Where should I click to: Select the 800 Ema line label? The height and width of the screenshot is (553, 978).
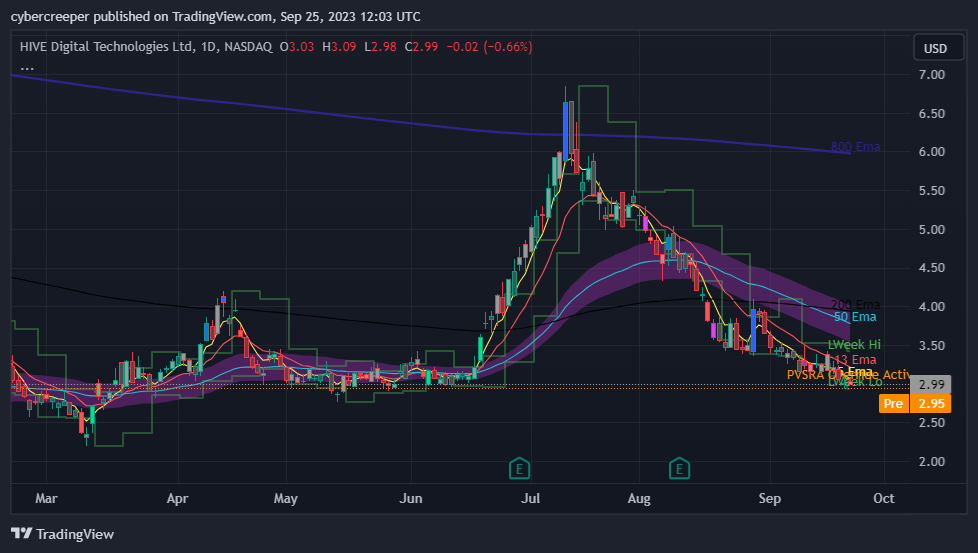click(855, 147)
